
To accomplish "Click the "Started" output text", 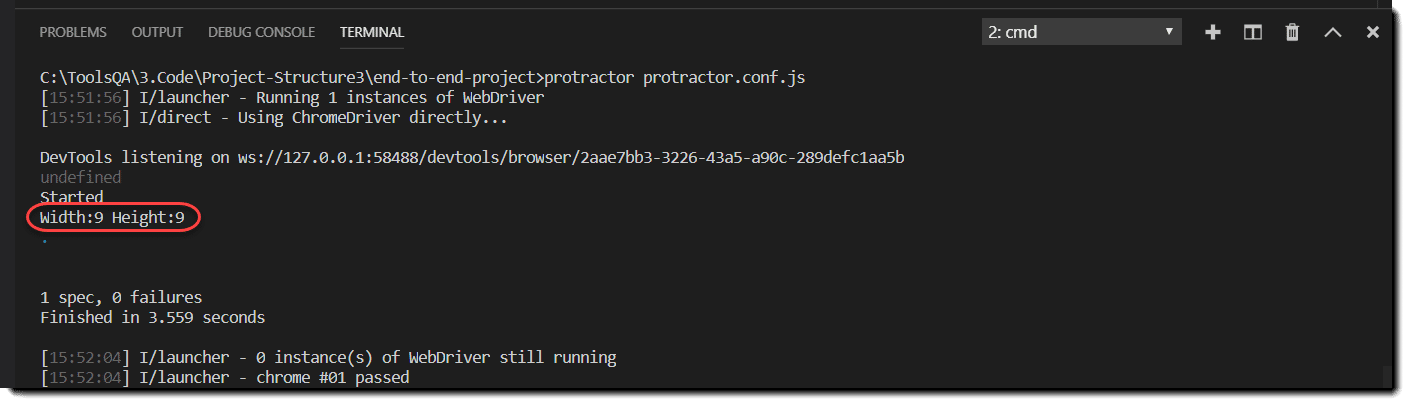I will [71, 197].
